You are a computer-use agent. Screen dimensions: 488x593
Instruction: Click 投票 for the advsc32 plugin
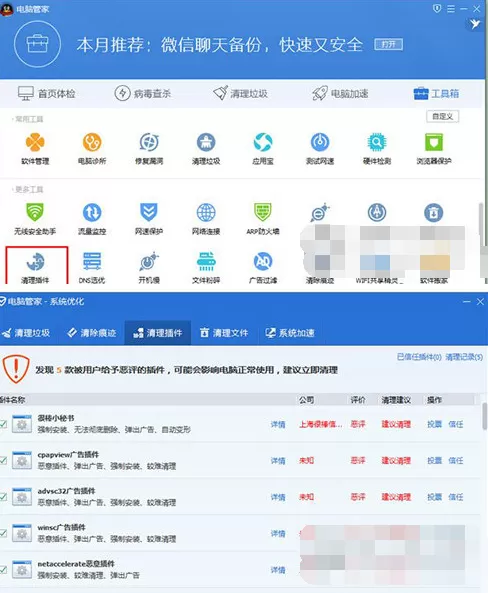[435, 497]
